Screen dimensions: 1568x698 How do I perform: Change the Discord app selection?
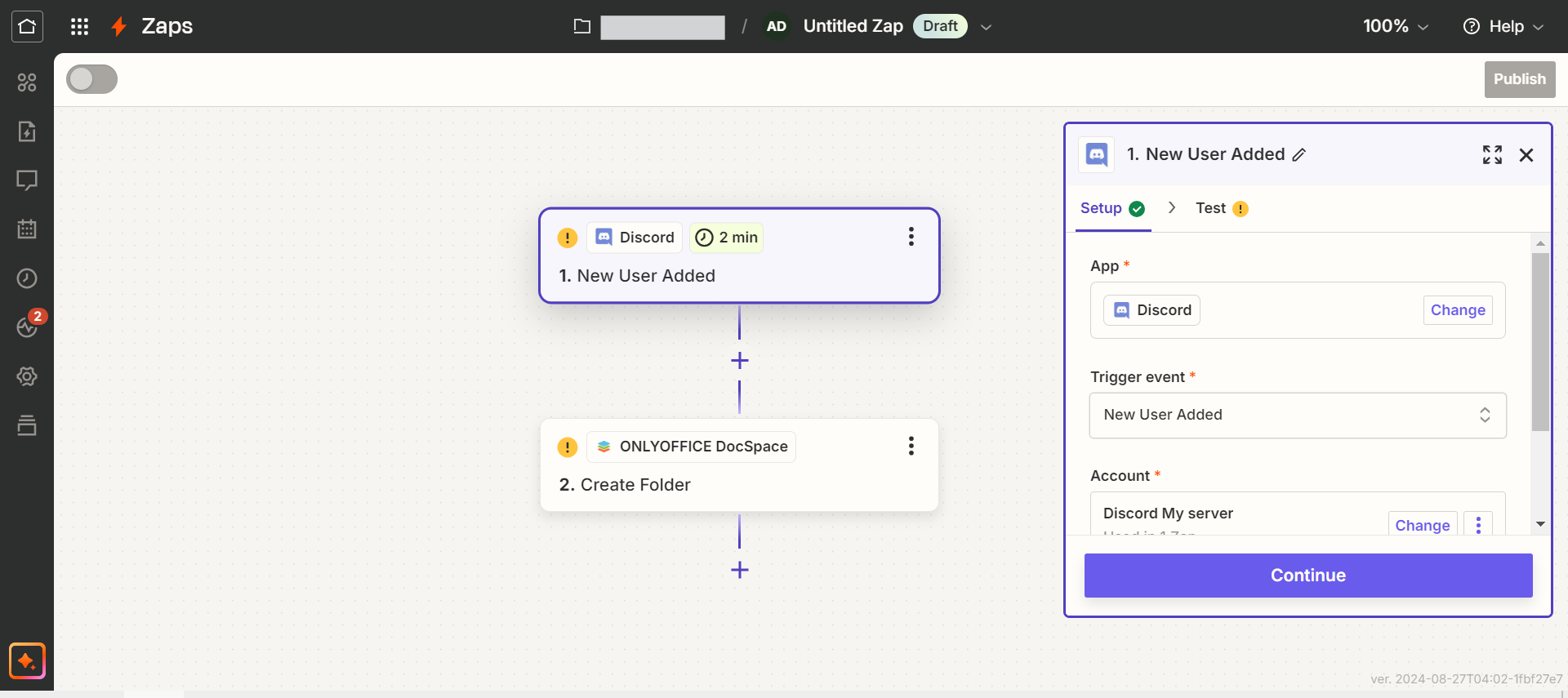pyautogui.click(x=1458, y=310)
